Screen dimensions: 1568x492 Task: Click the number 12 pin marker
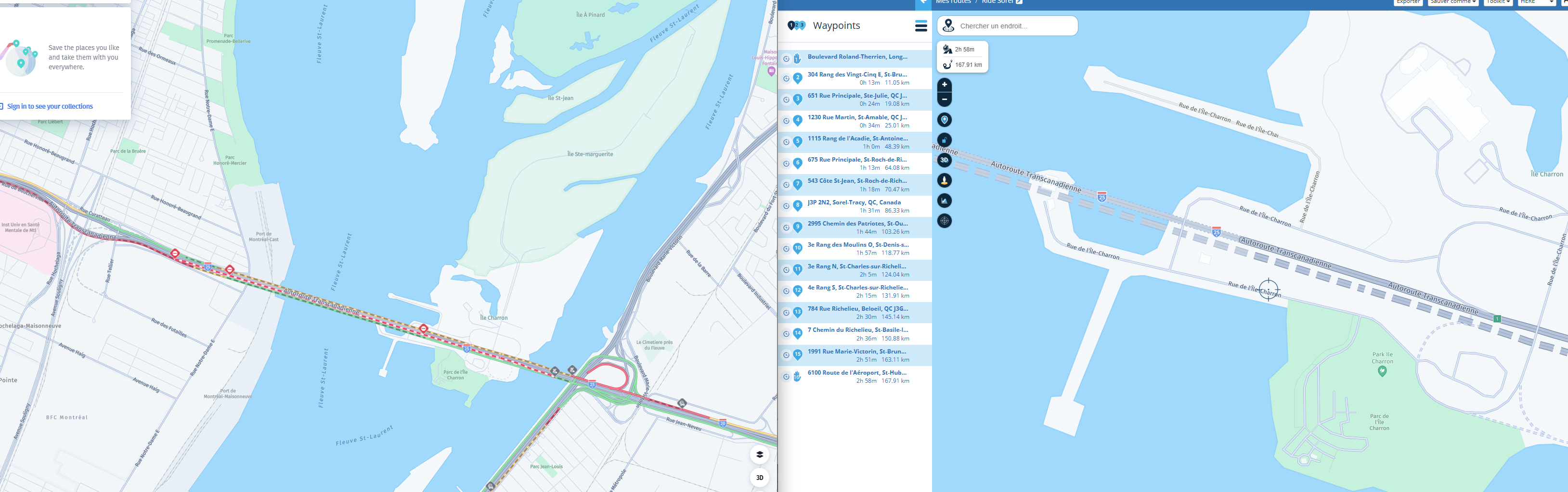797,290
